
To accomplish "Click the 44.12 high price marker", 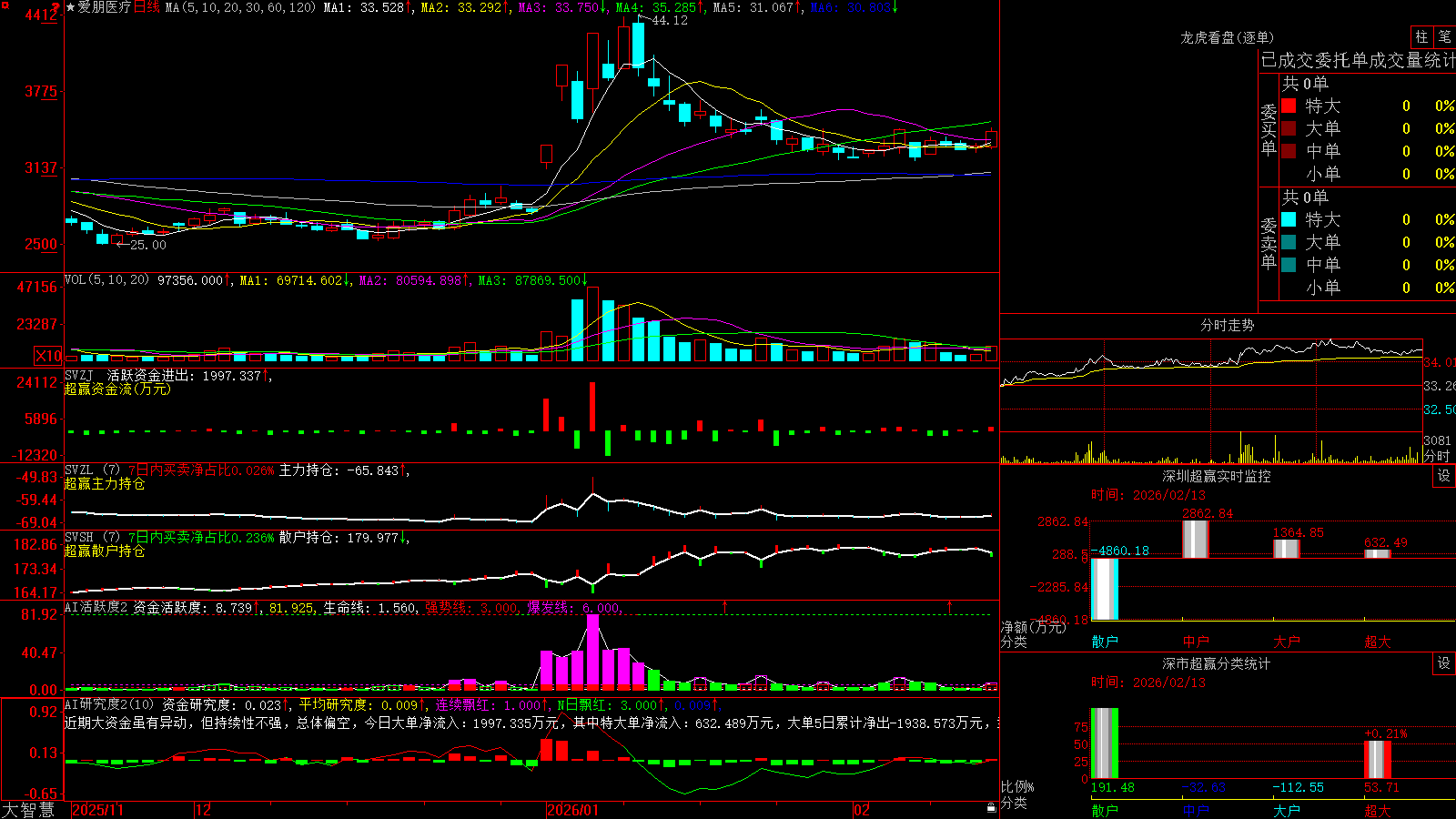I will 670,21.
